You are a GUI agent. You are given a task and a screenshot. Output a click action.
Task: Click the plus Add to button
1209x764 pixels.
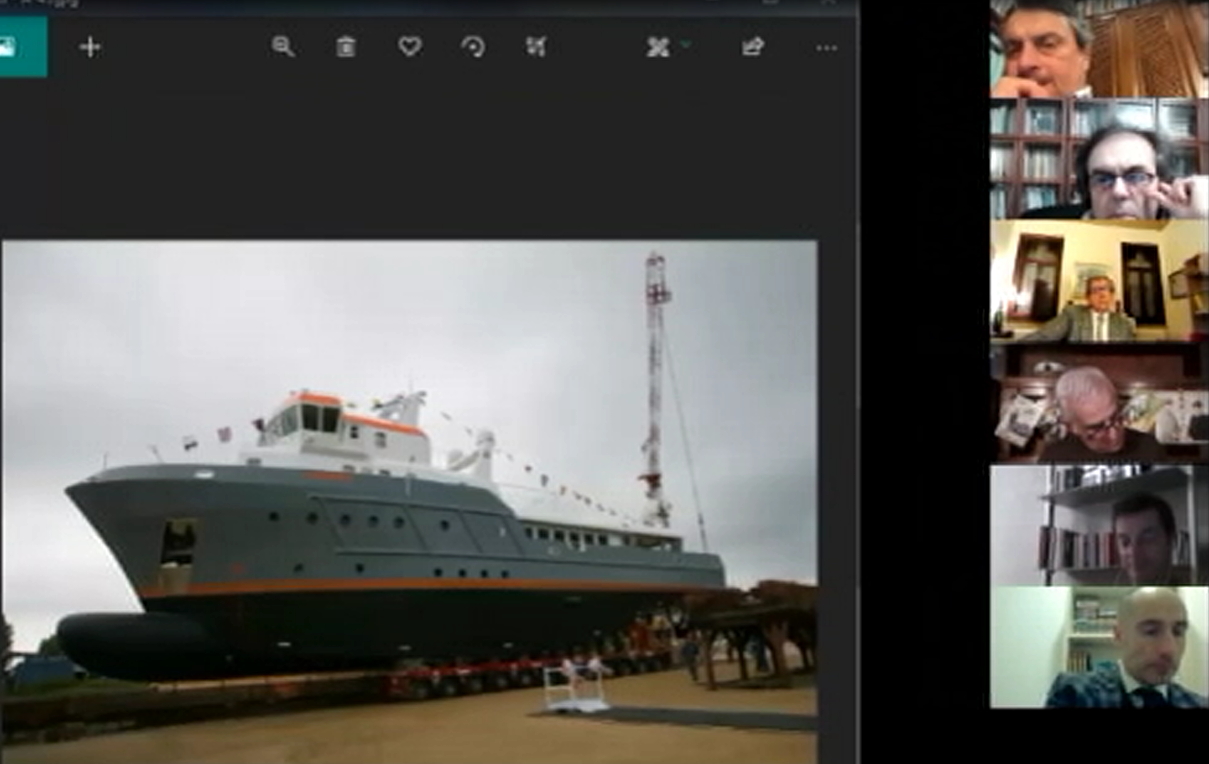(90, 47)
